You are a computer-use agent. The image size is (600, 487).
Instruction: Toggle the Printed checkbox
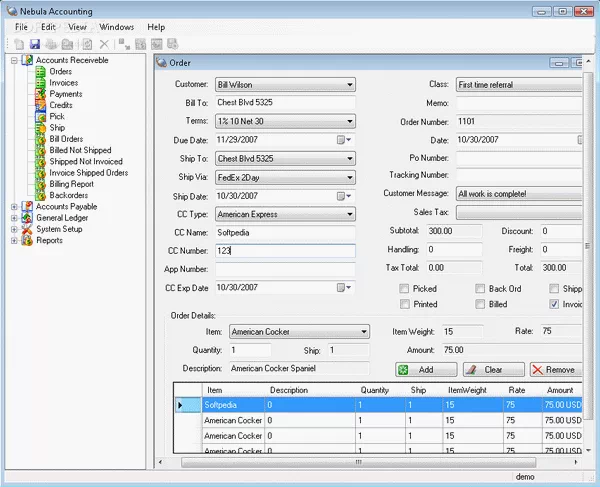404,304
